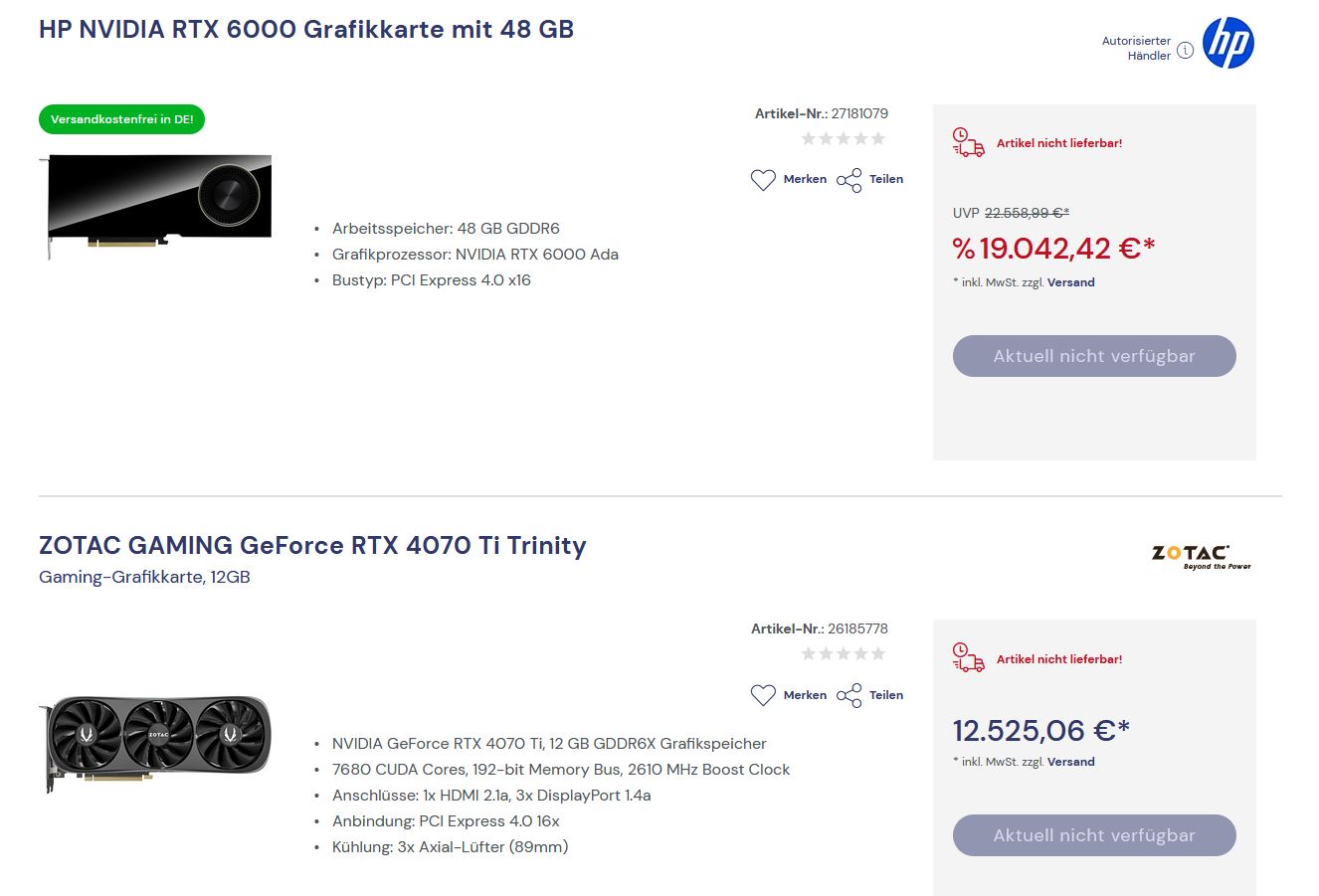Click the HP RTX 6000 product image

159,206
